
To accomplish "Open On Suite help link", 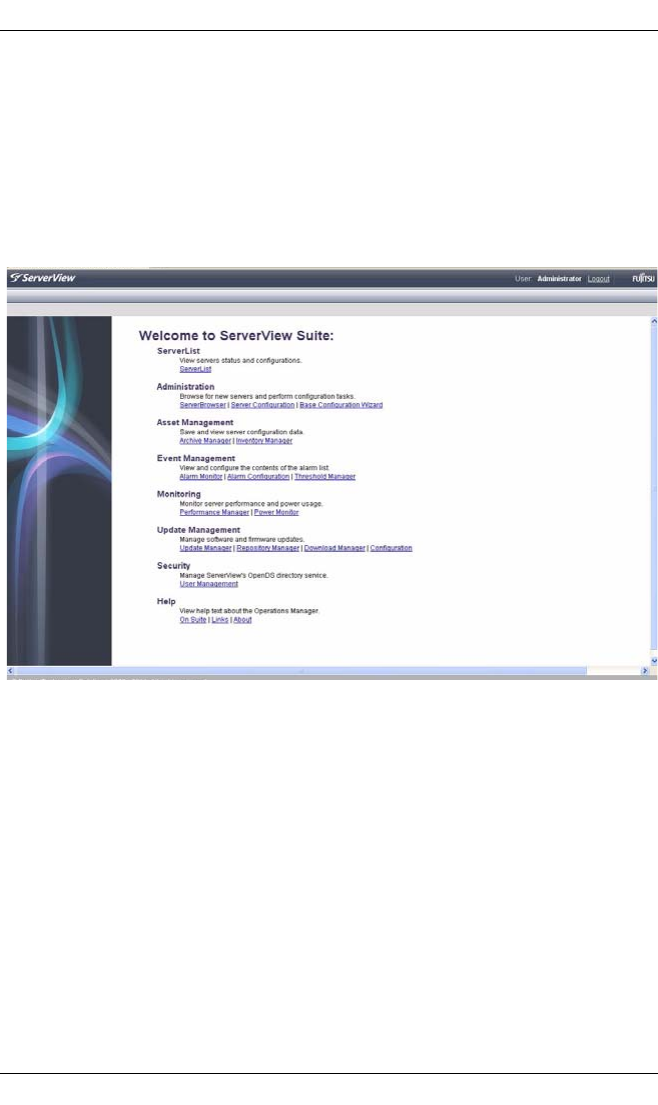I will pyautogui.click(x=193, y=620).
